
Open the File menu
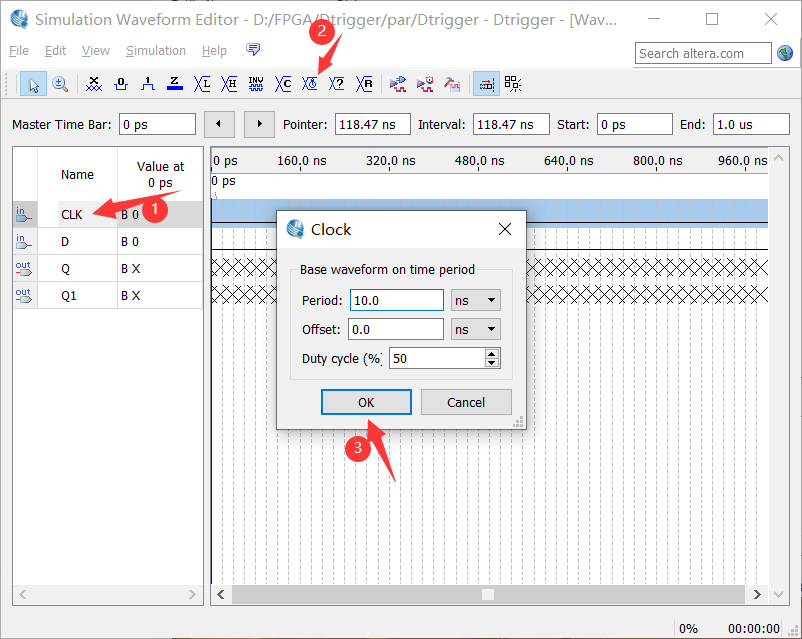point(19,51)
